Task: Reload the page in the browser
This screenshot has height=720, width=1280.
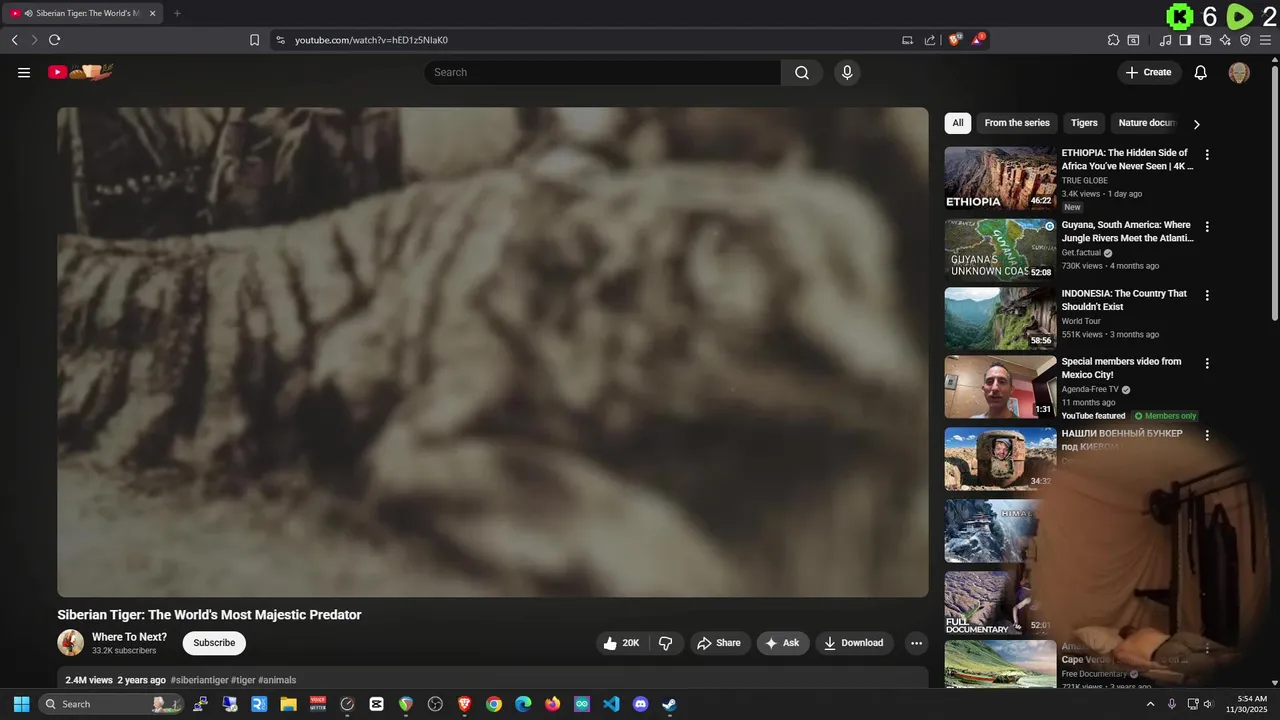Action: pyautogui.click(x=54, y=40)
